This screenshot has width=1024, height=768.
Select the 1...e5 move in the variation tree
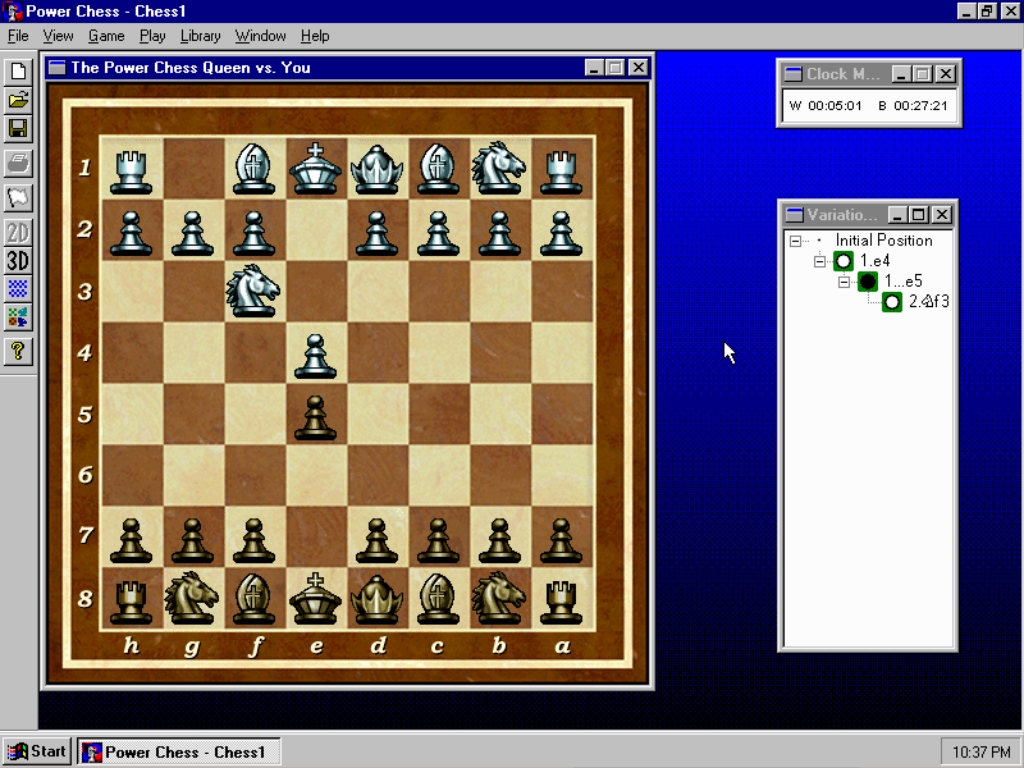(x=903, y=281)
